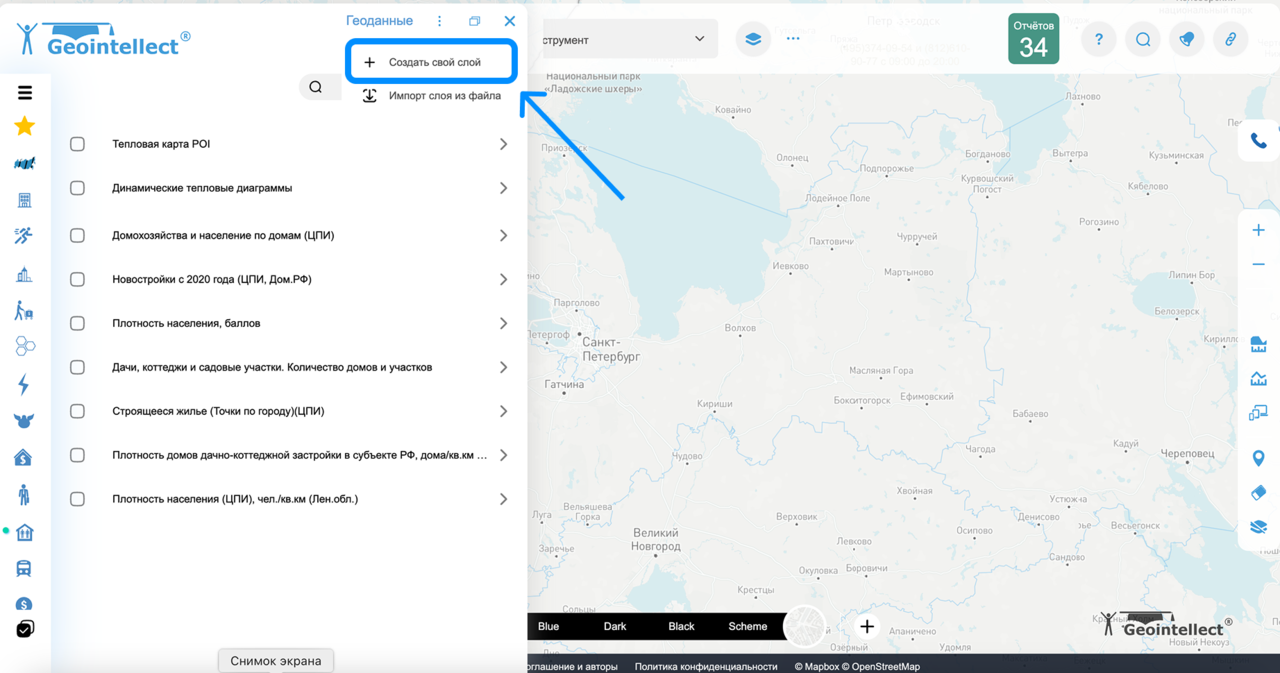The width and height of the screenshot is (1280, 673).
Task: Click the lightning bolt icon in left sidebar
Action: tap(24, 384)
